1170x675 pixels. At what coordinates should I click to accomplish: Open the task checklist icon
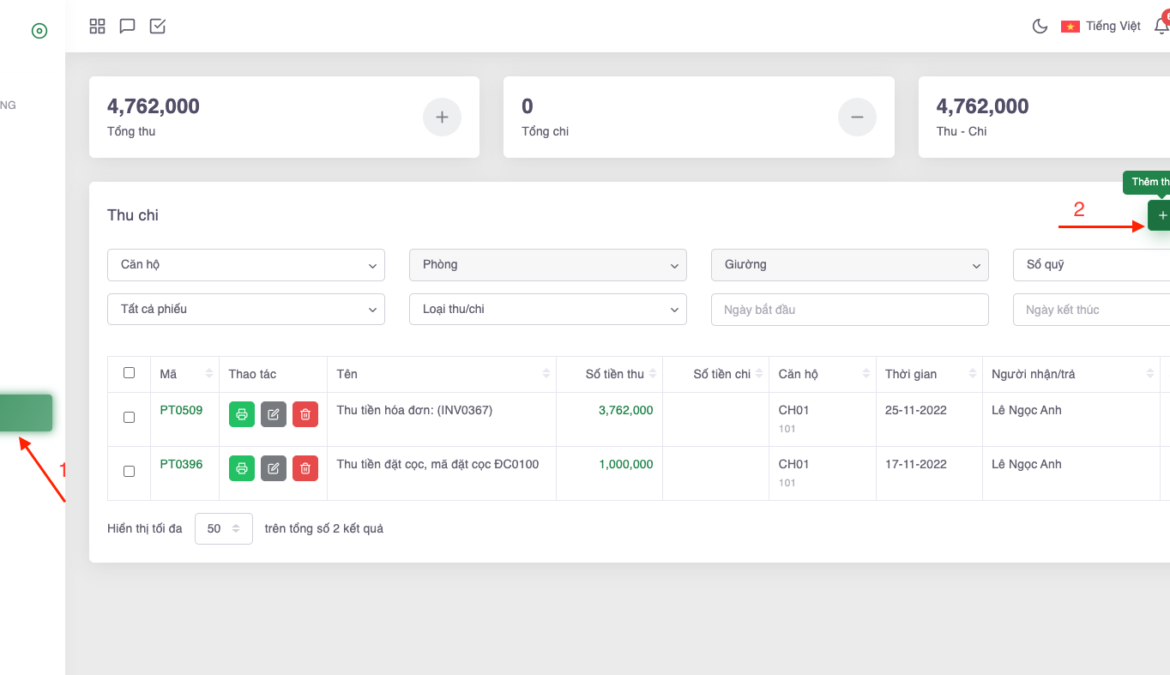tap(157, 27)
